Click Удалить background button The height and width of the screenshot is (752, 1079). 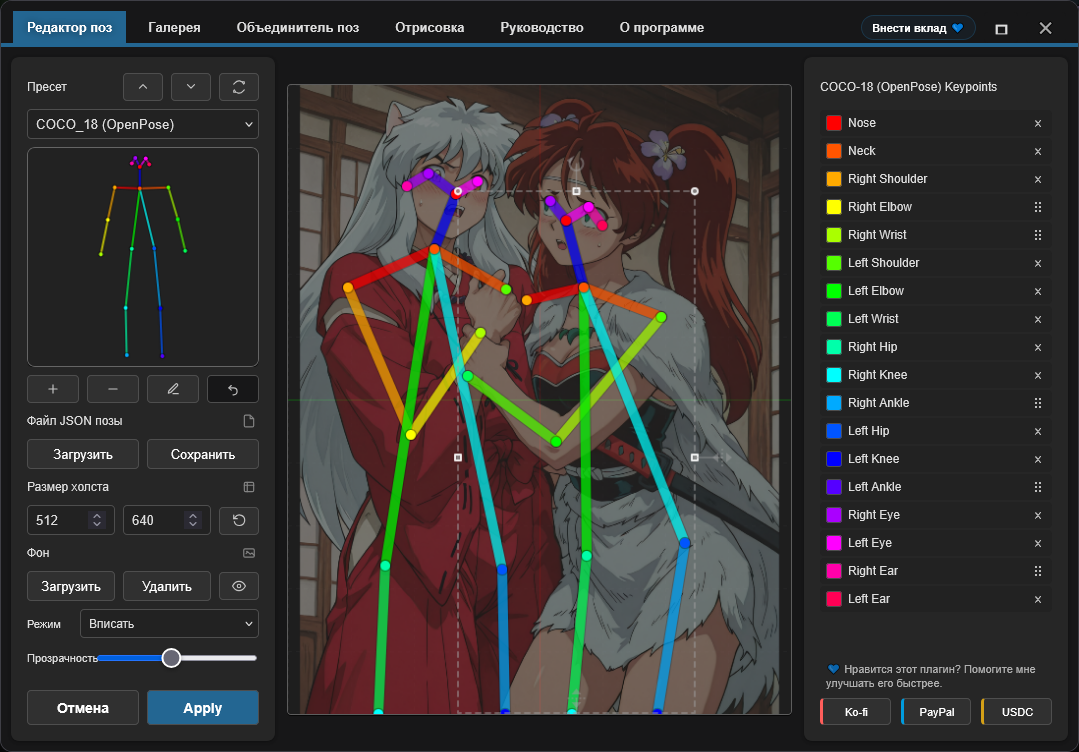click(x=167, y=586)
